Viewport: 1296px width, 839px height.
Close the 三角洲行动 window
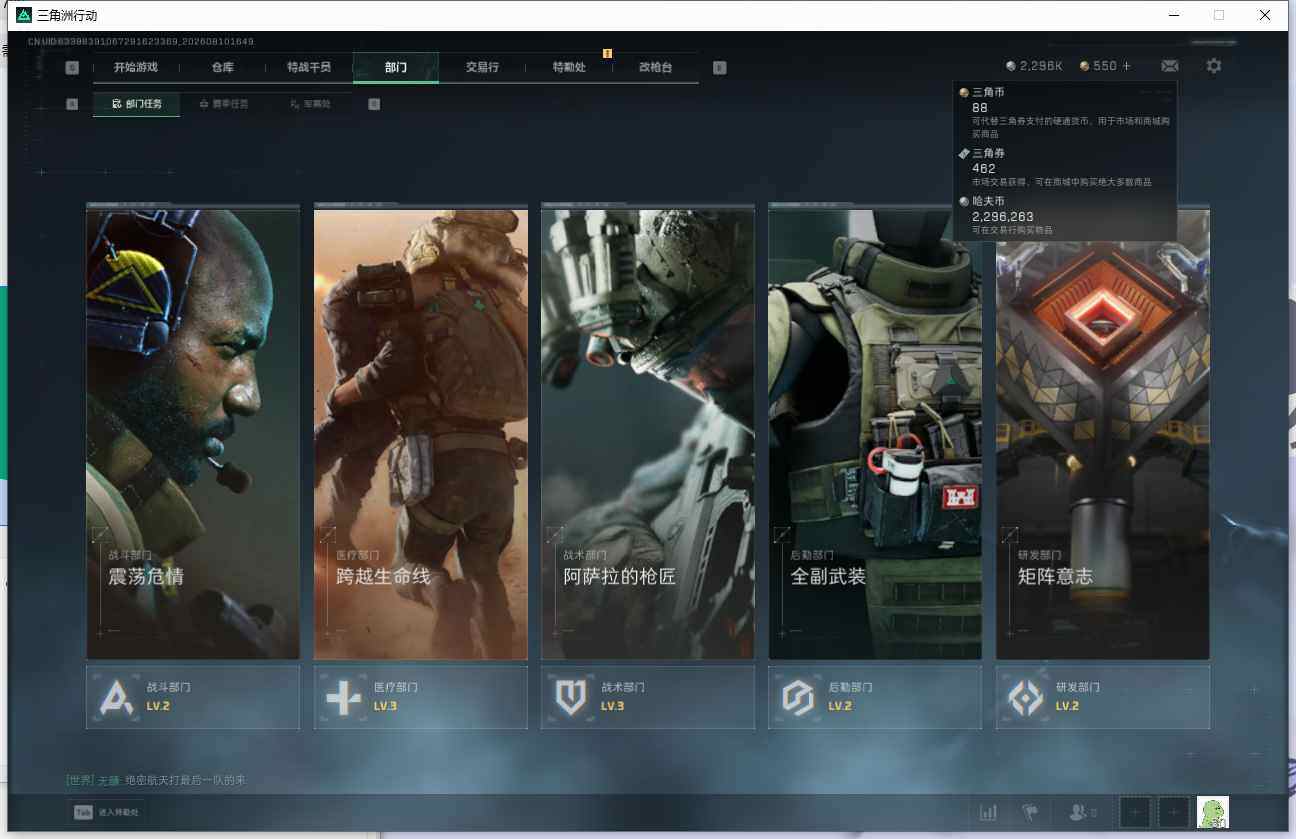coord(1265,15)
